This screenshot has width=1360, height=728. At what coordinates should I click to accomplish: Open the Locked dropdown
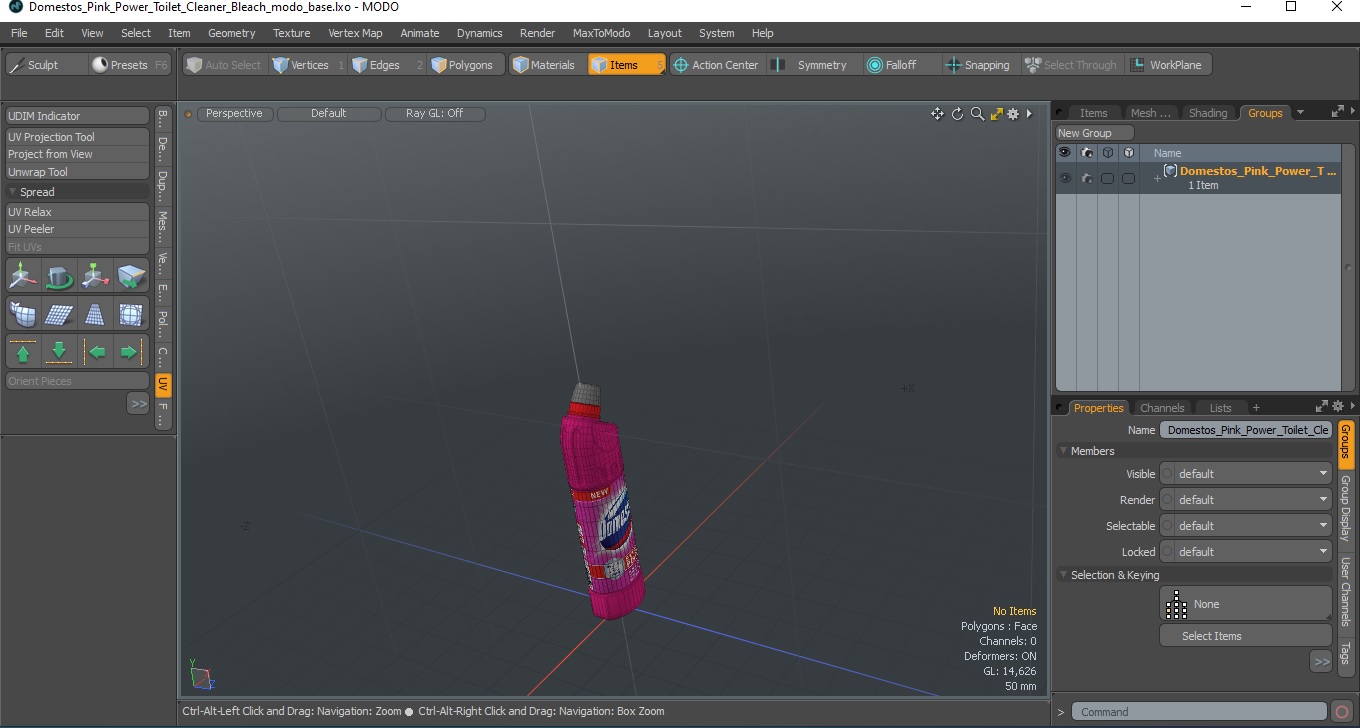[x=1246, y=552]
